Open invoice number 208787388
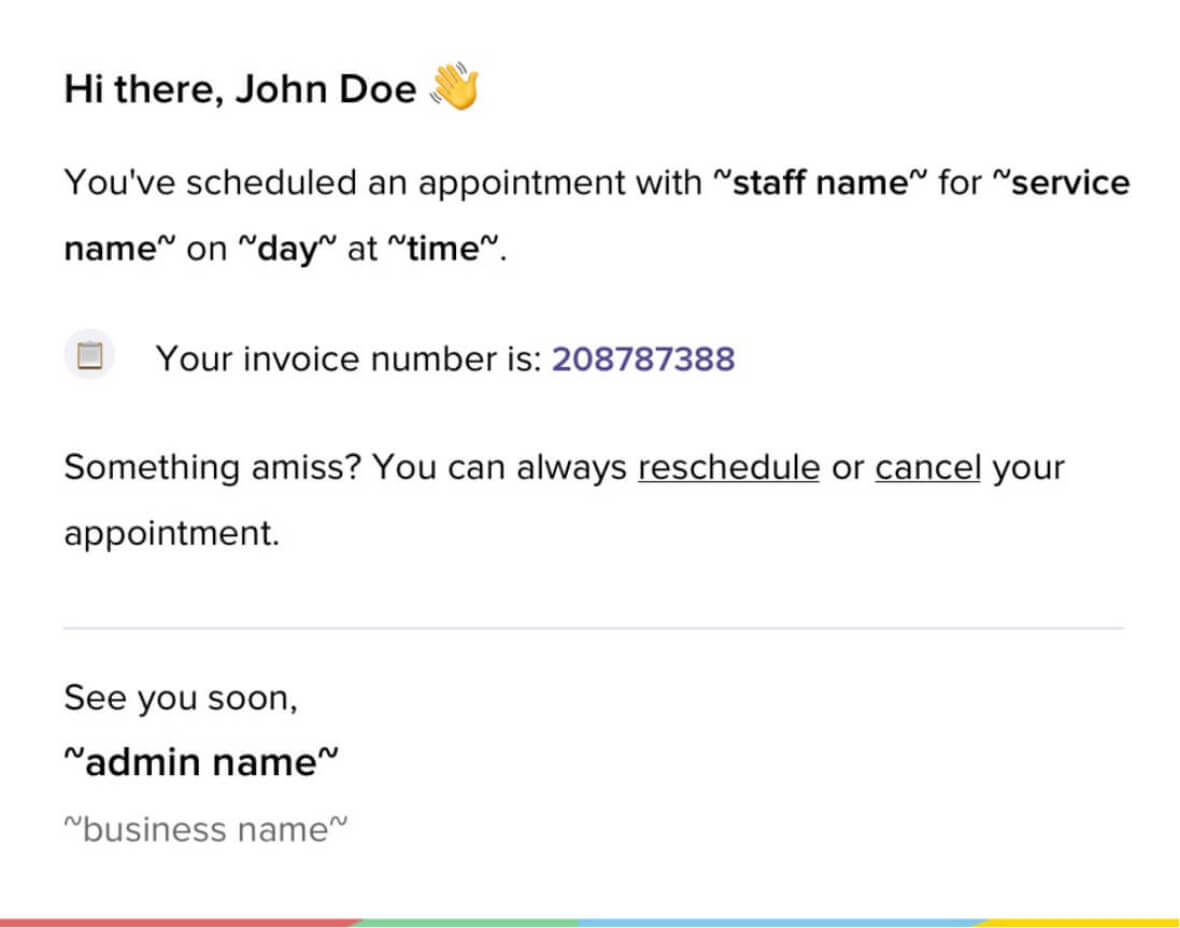 pos(643,358)
